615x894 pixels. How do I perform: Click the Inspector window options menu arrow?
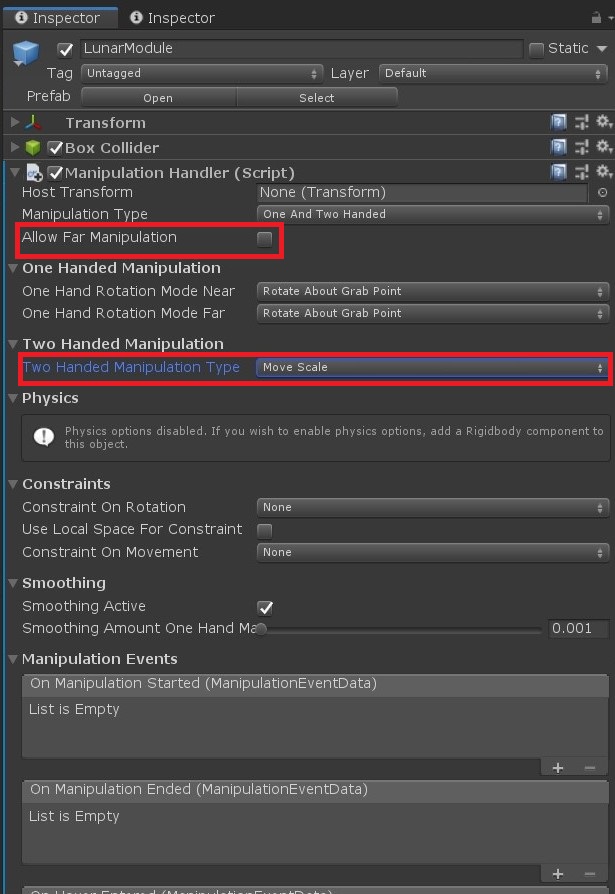(x=611, y=18)
